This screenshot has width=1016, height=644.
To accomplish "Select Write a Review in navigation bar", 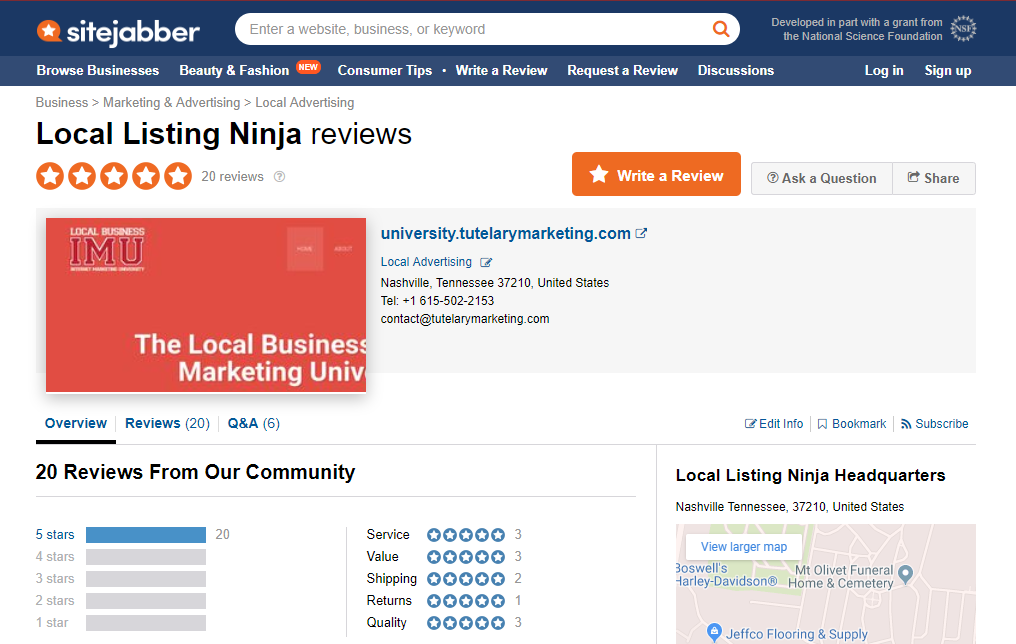I will pyautogui.click(x=502, y=71).
